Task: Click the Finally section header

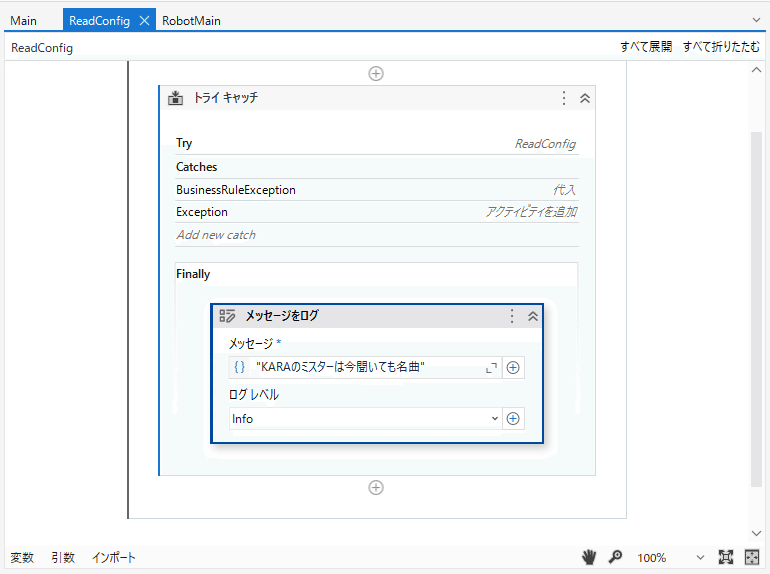Action: (x=193, y=274)
